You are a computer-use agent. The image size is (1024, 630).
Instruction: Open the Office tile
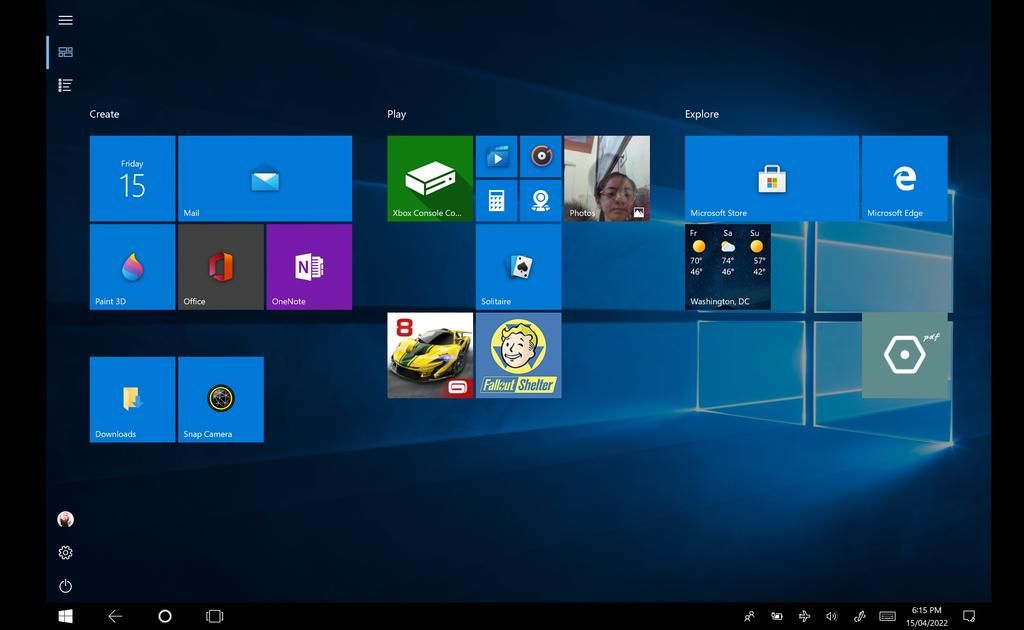221,267
